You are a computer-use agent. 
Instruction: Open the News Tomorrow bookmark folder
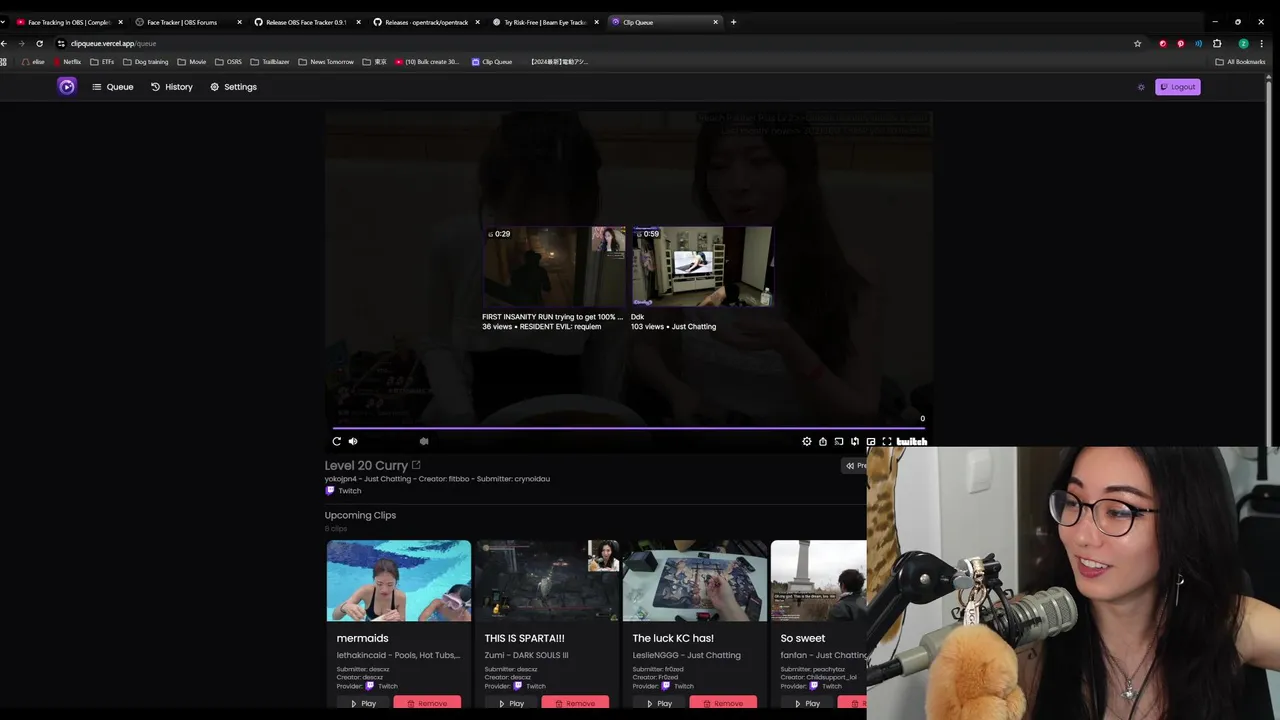click(326, 62)
